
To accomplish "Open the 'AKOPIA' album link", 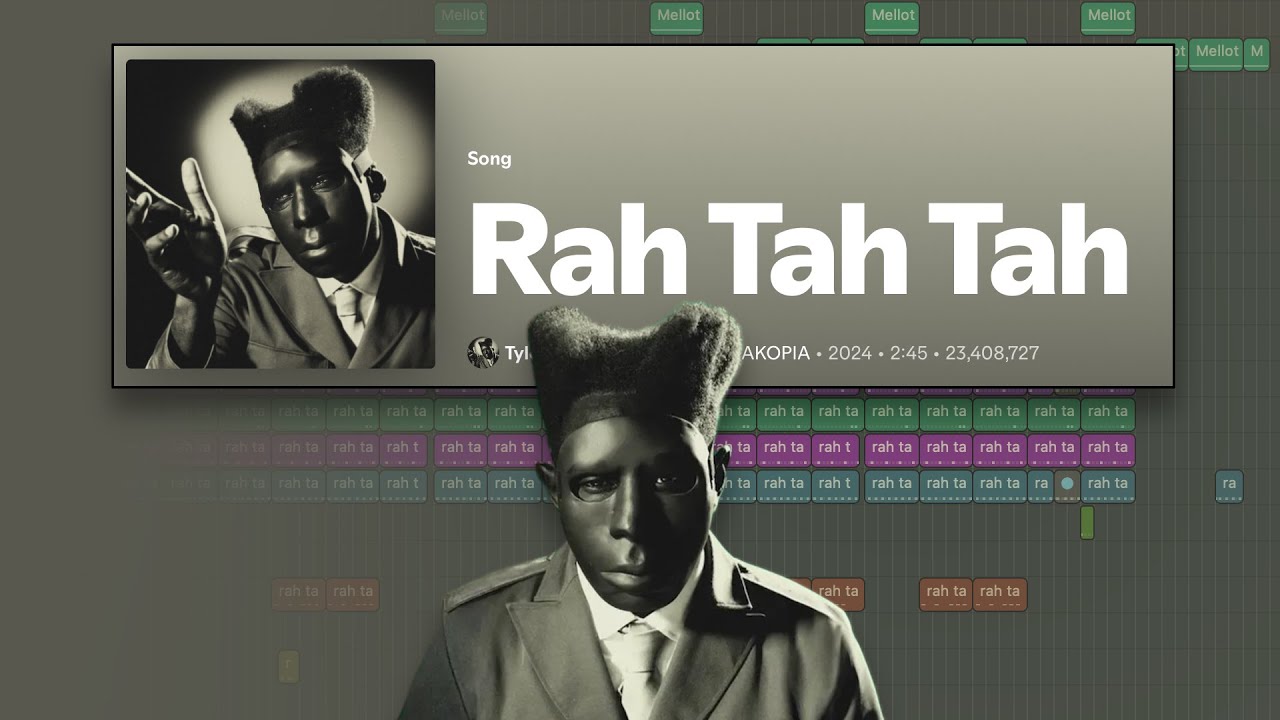I will point(774,353).
